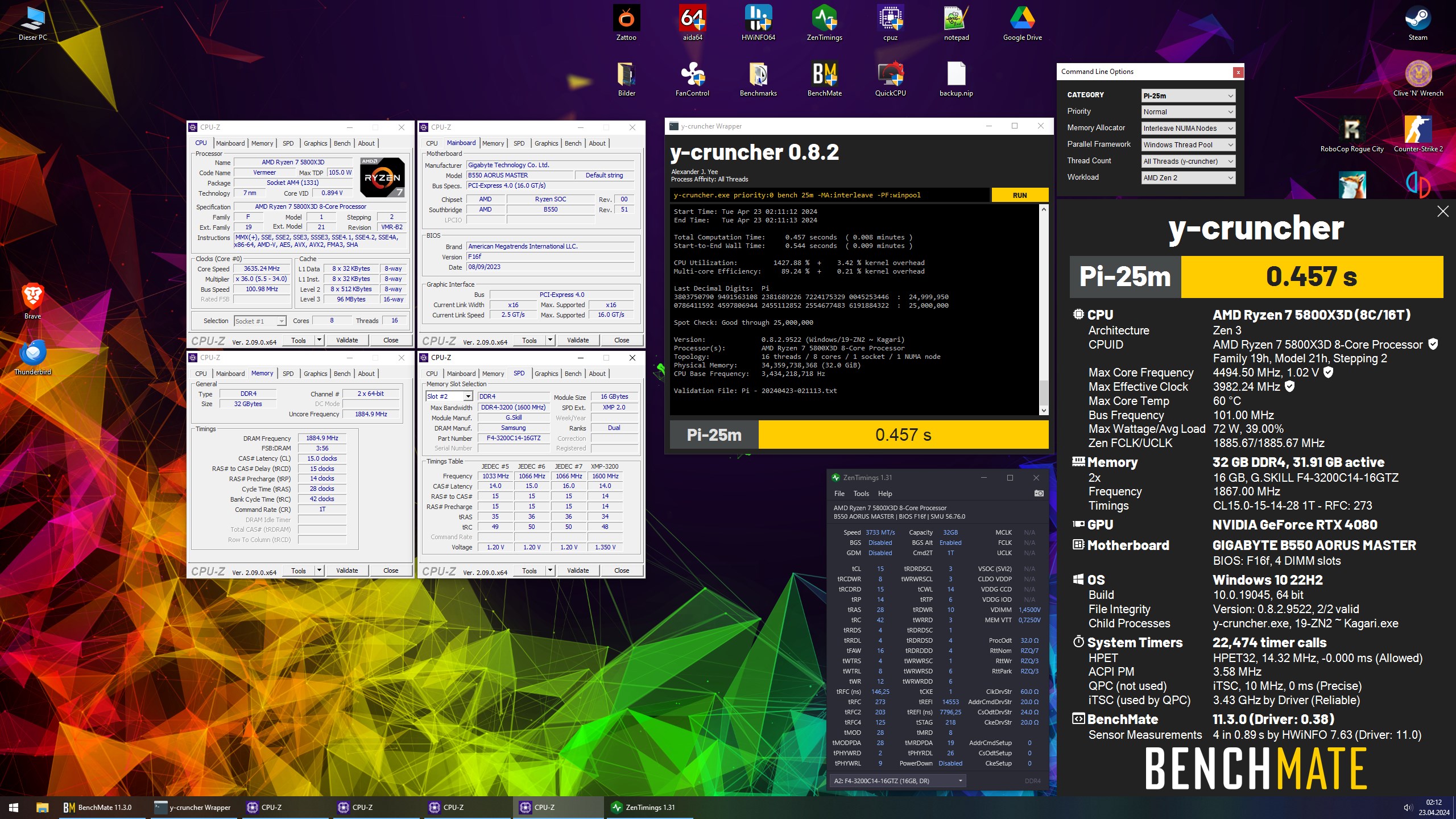
Task: Open the Priority dropdown set to Normal
Action: (1188, 112)
